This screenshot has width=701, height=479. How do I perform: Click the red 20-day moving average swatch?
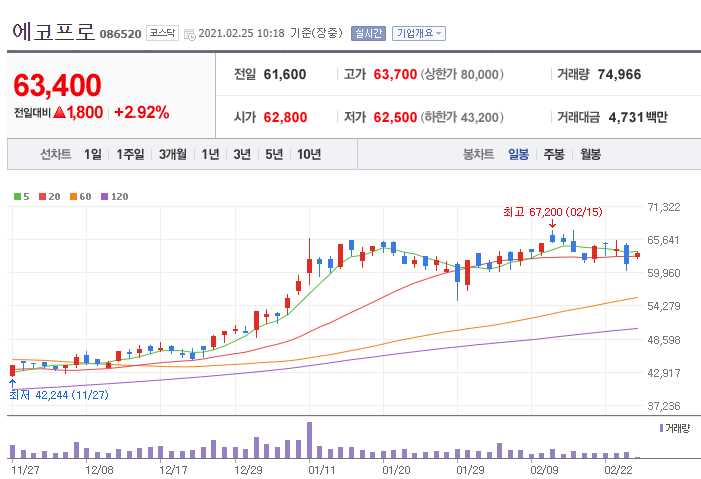click(42, 196)
